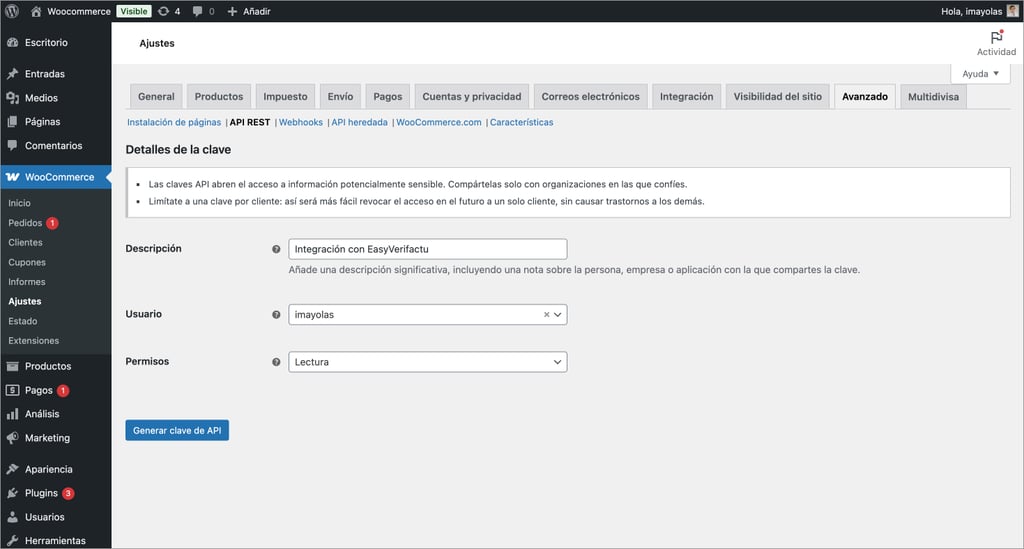1024x549 pixels.
Task: Open the Visibilidad del sitio tab
Action: [778, 97]
